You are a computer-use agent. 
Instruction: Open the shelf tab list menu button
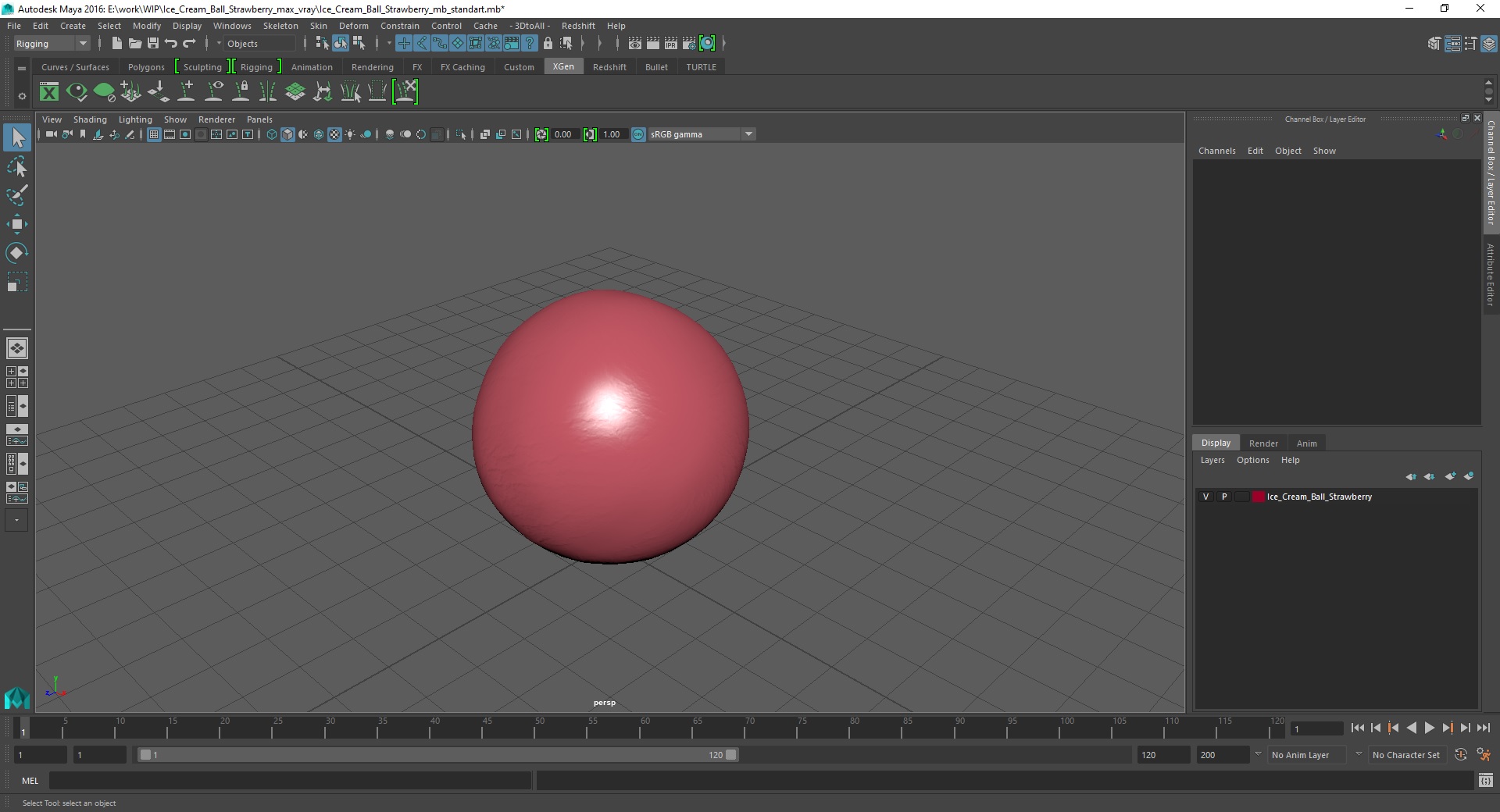(22, 68)
